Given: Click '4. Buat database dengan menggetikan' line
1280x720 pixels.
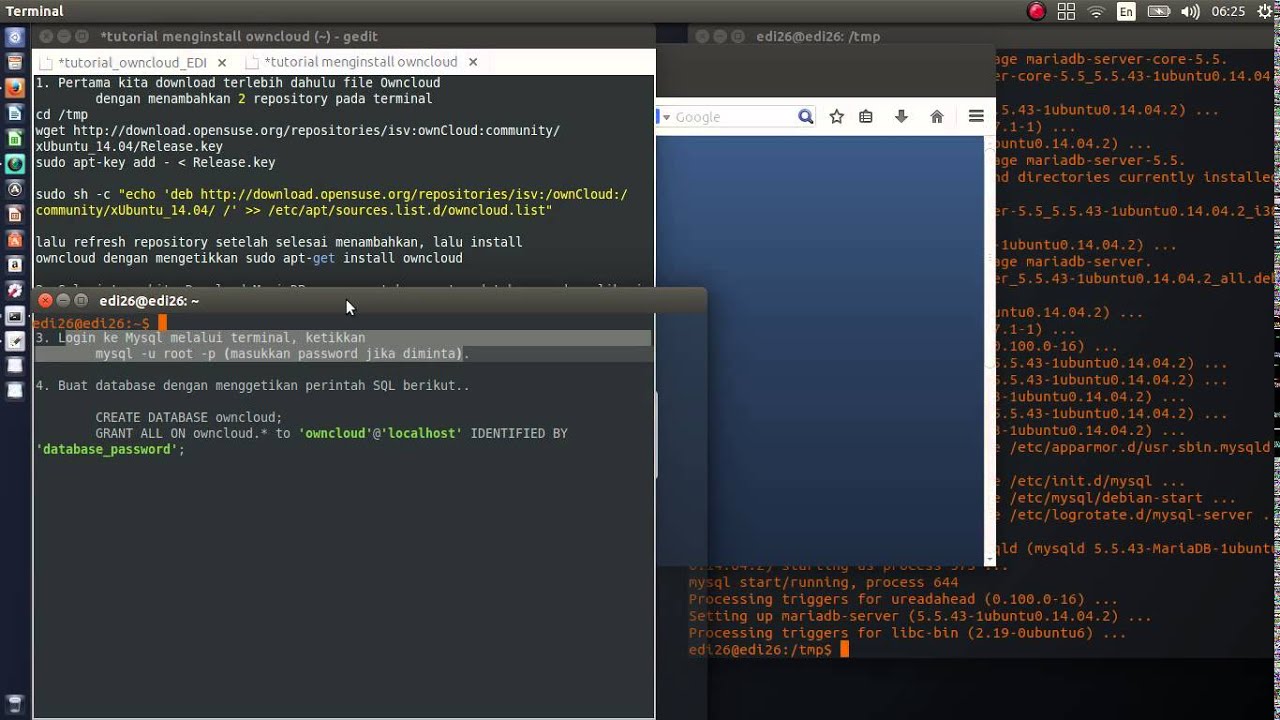Looking at the screenshot, I should (252, 386).
